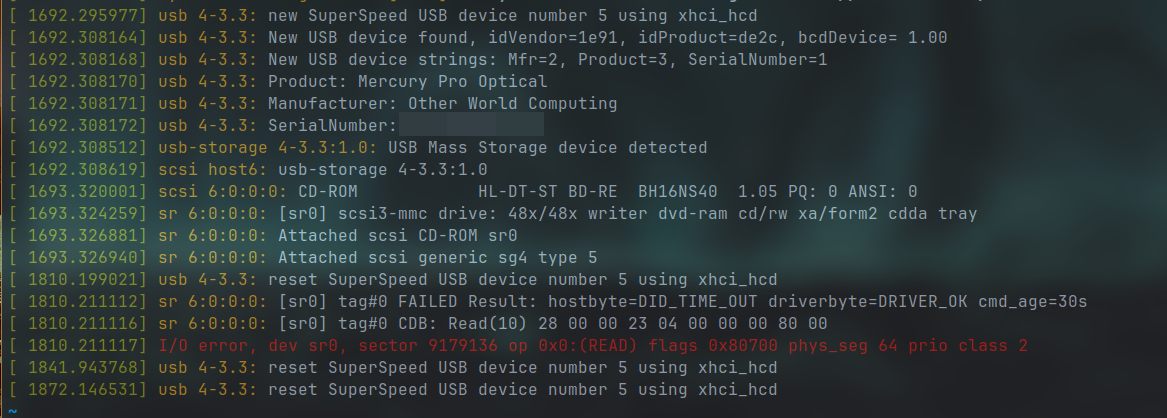
Task: Click the redacted SerialNumber value
Action: pos(471,125)
